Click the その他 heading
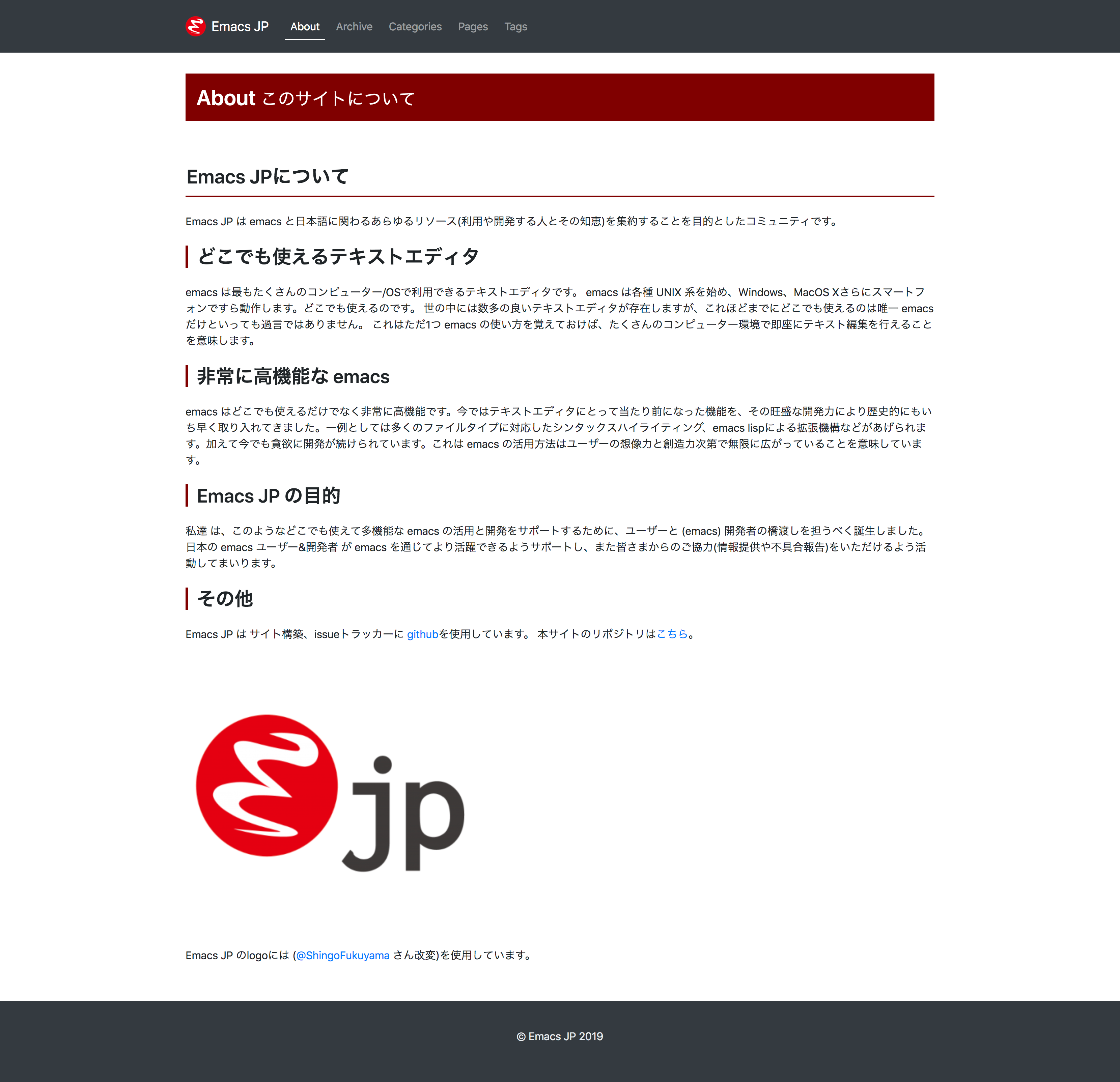This screenshot has width=1120, height=1082. pos(225,598)
